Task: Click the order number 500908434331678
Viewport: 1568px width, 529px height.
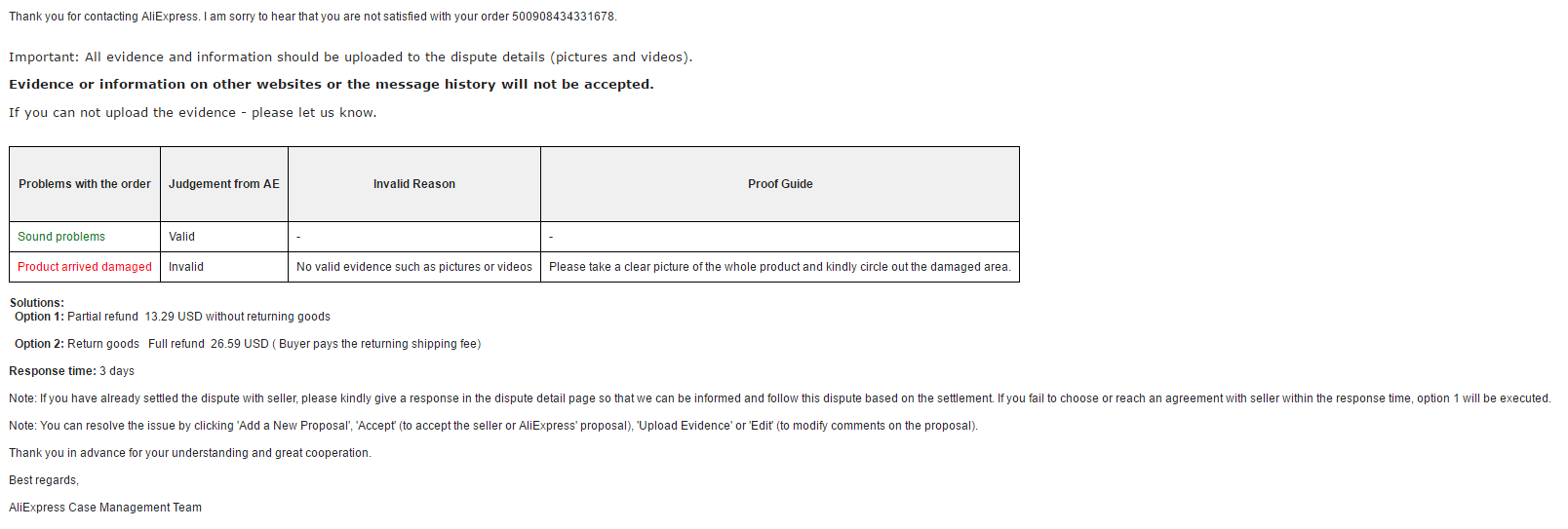Action: click(x=564, y=17)
